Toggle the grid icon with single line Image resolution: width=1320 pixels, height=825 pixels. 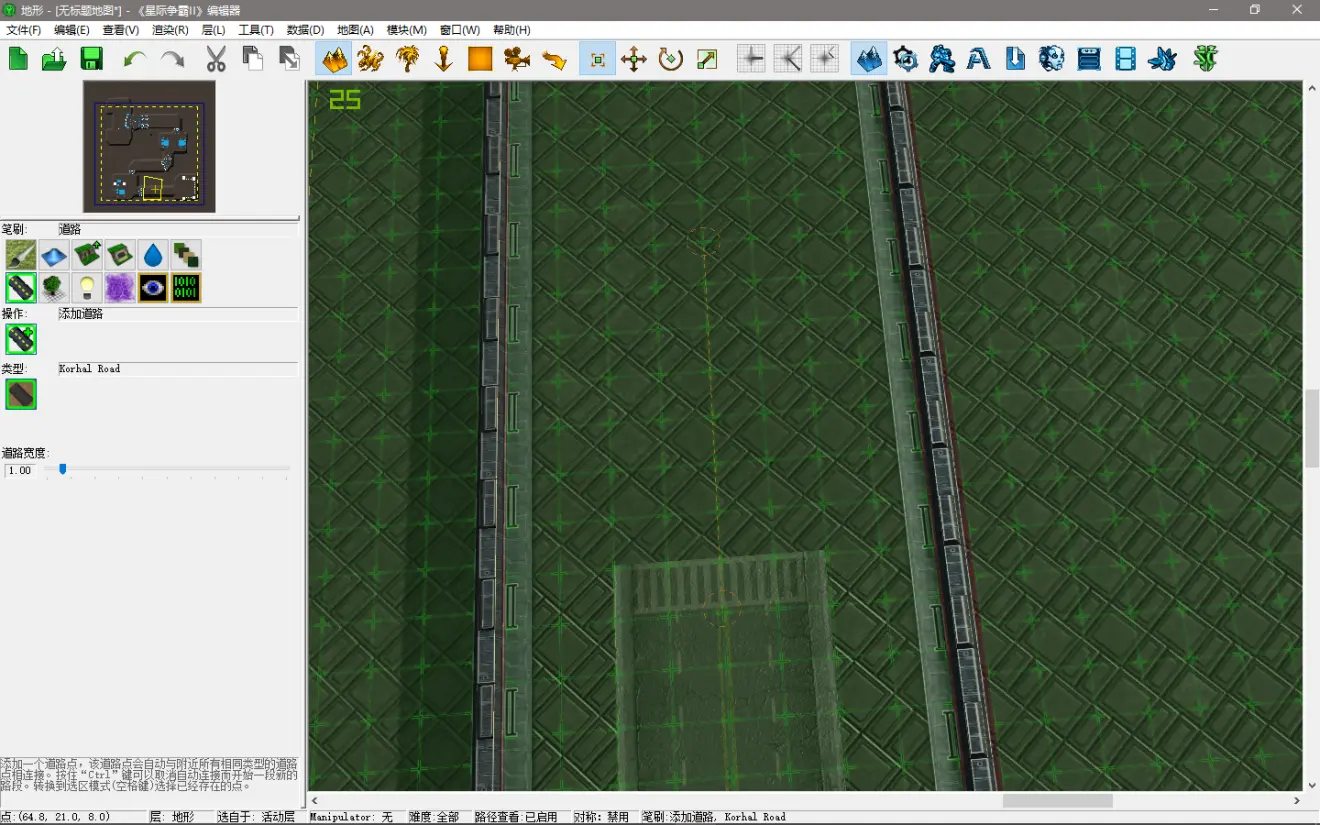[751, 59]
